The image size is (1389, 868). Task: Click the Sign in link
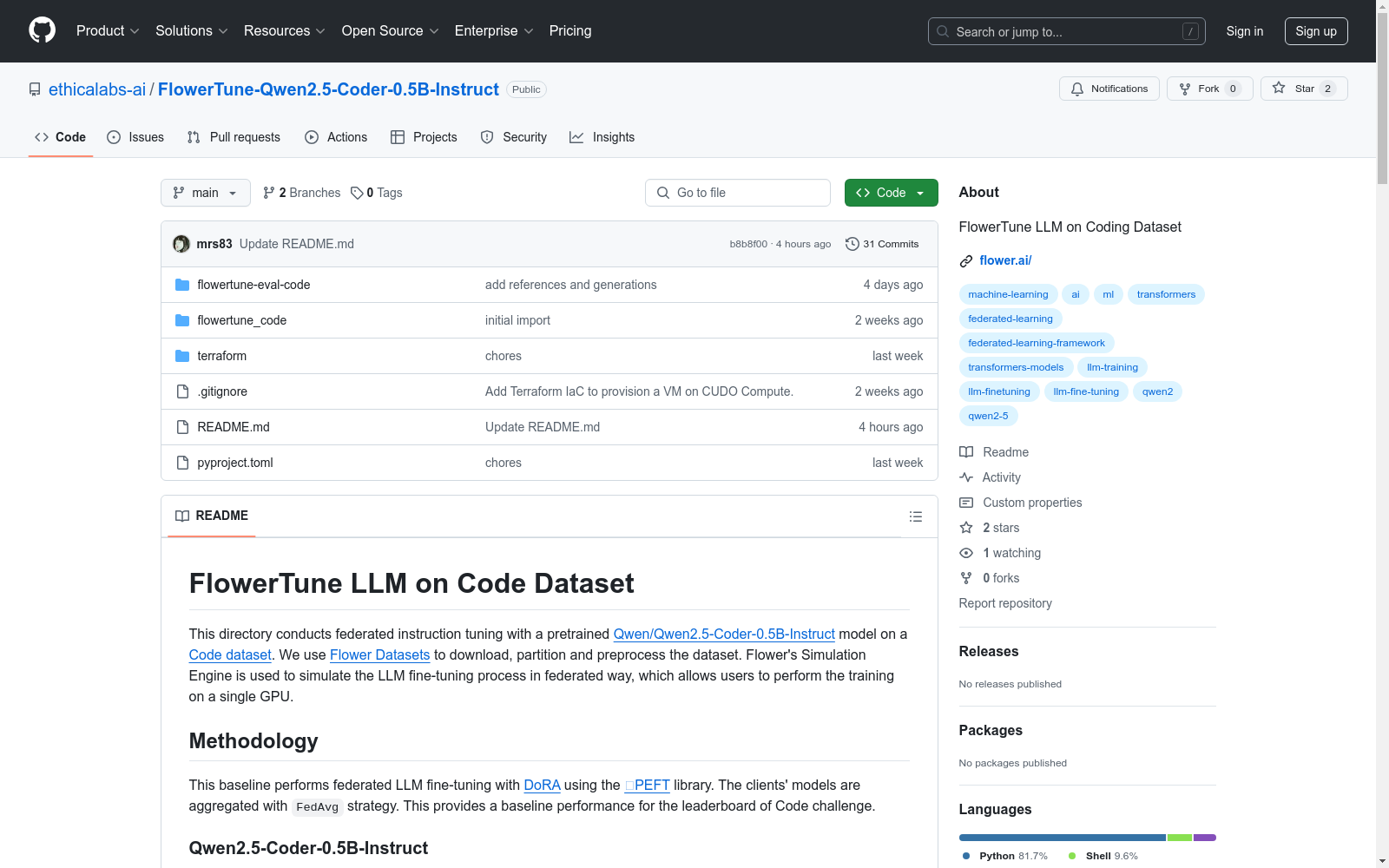1245,31
